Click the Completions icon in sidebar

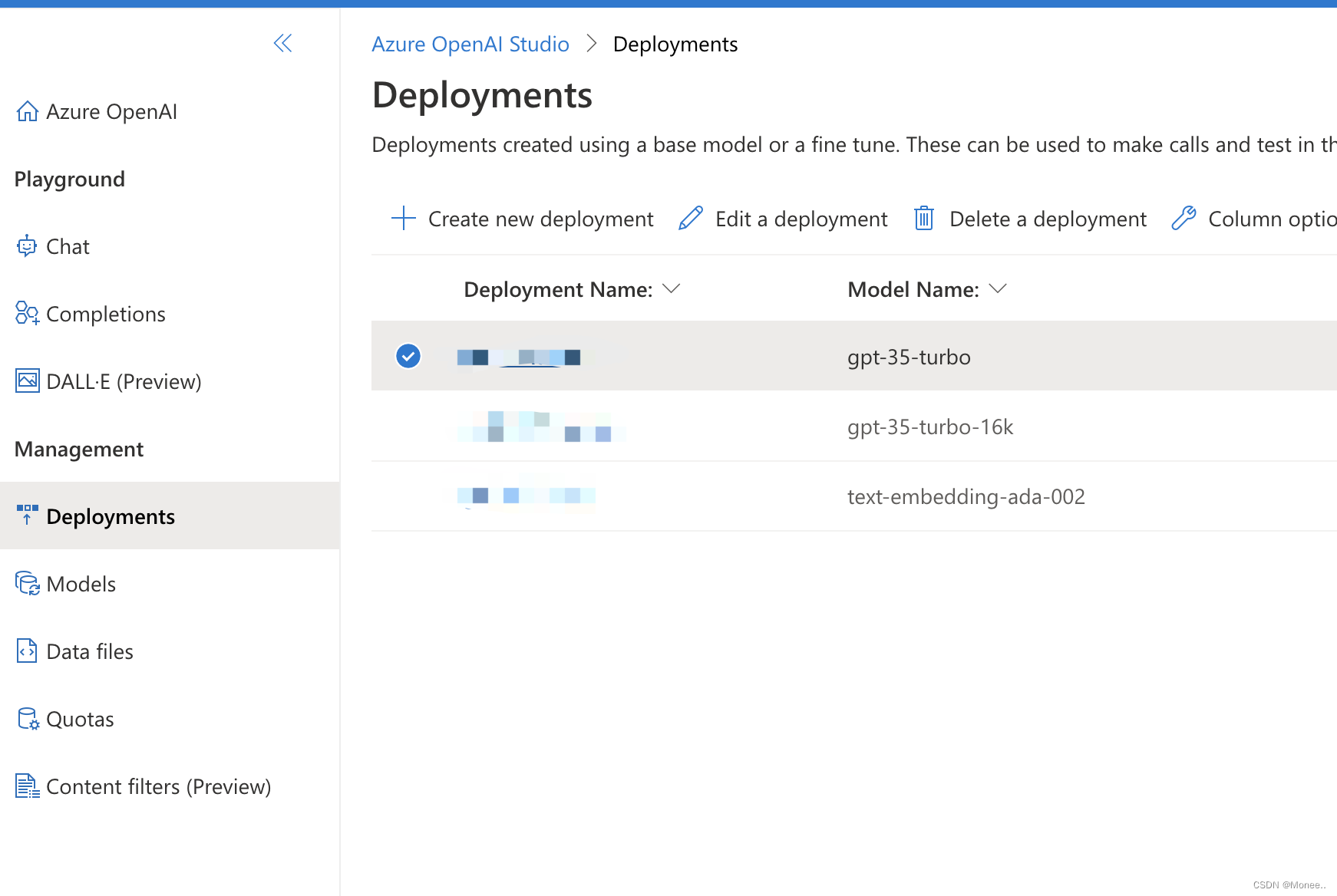click(x=28, y=314)
